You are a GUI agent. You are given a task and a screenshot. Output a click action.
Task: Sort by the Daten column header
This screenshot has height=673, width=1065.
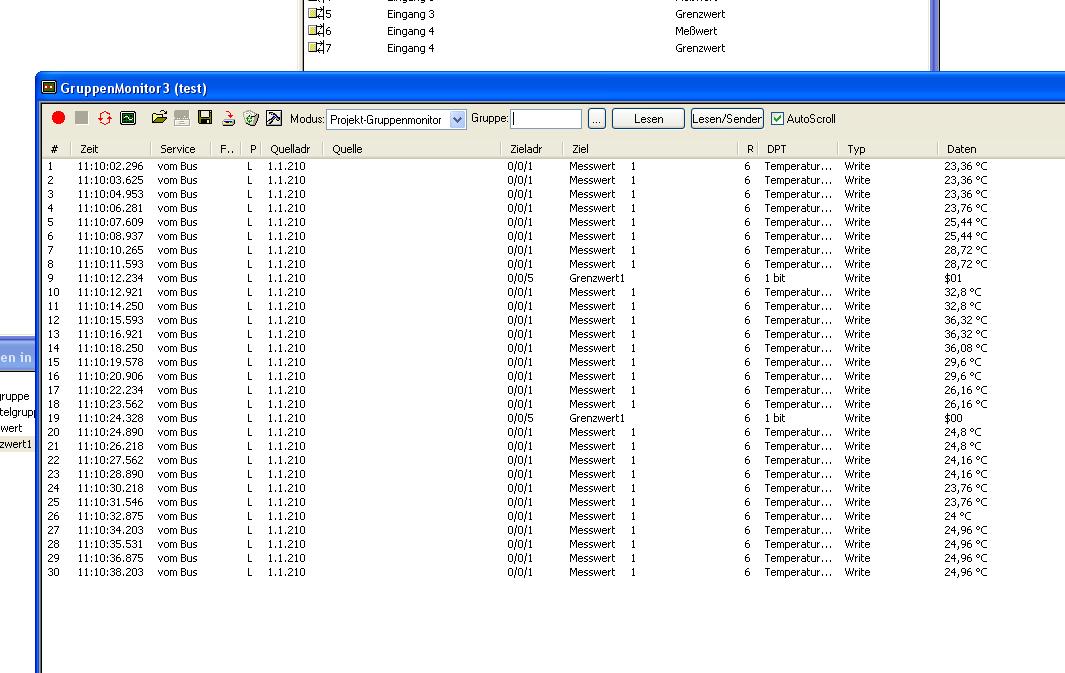point(961,149)
